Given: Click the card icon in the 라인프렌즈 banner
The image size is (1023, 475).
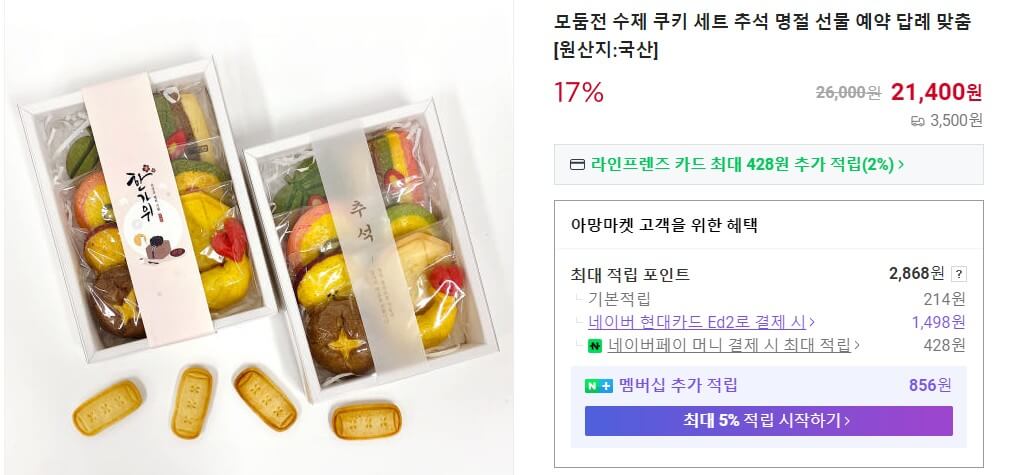Looking at the screenshot, I should point(577,165).
